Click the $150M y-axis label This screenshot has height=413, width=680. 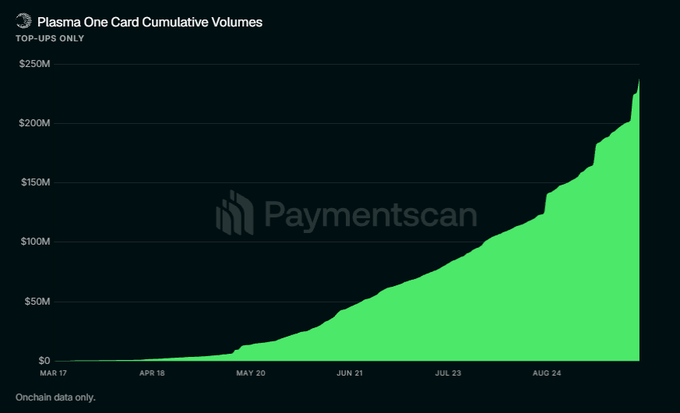pos(36,182)
